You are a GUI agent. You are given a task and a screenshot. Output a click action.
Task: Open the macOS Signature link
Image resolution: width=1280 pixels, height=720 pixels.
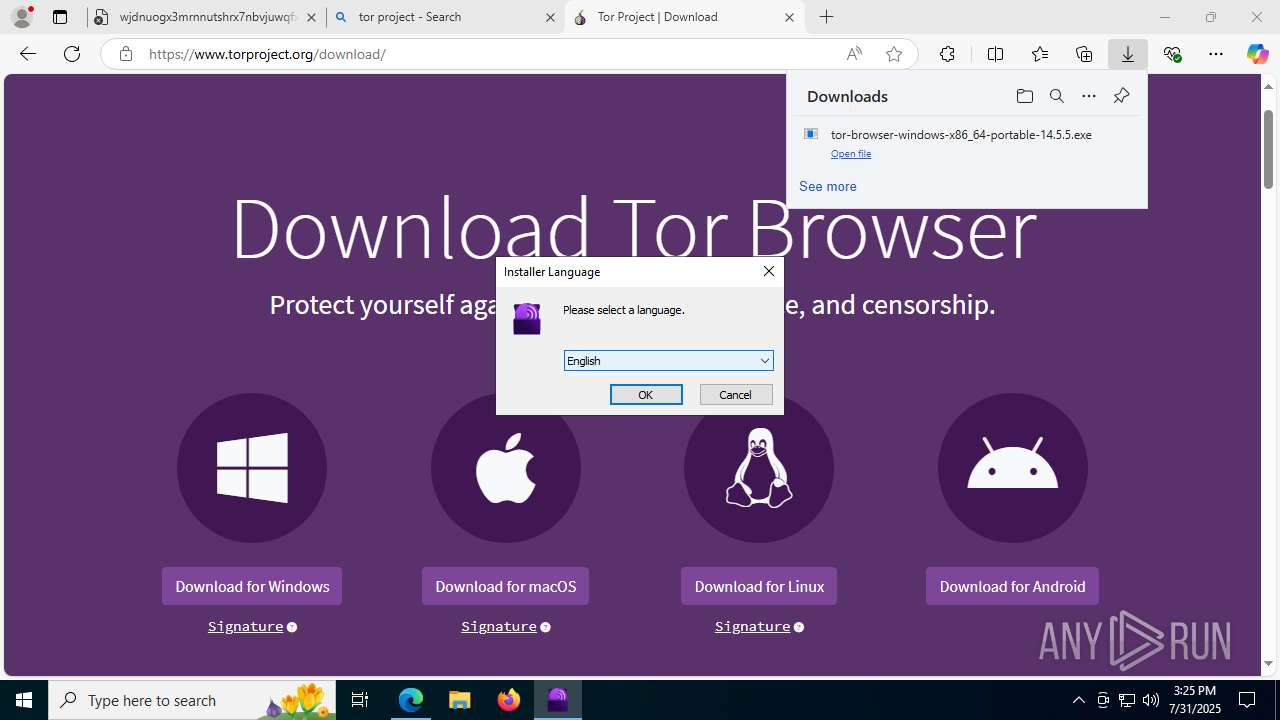pyautogui.click(x=499, y=626)
